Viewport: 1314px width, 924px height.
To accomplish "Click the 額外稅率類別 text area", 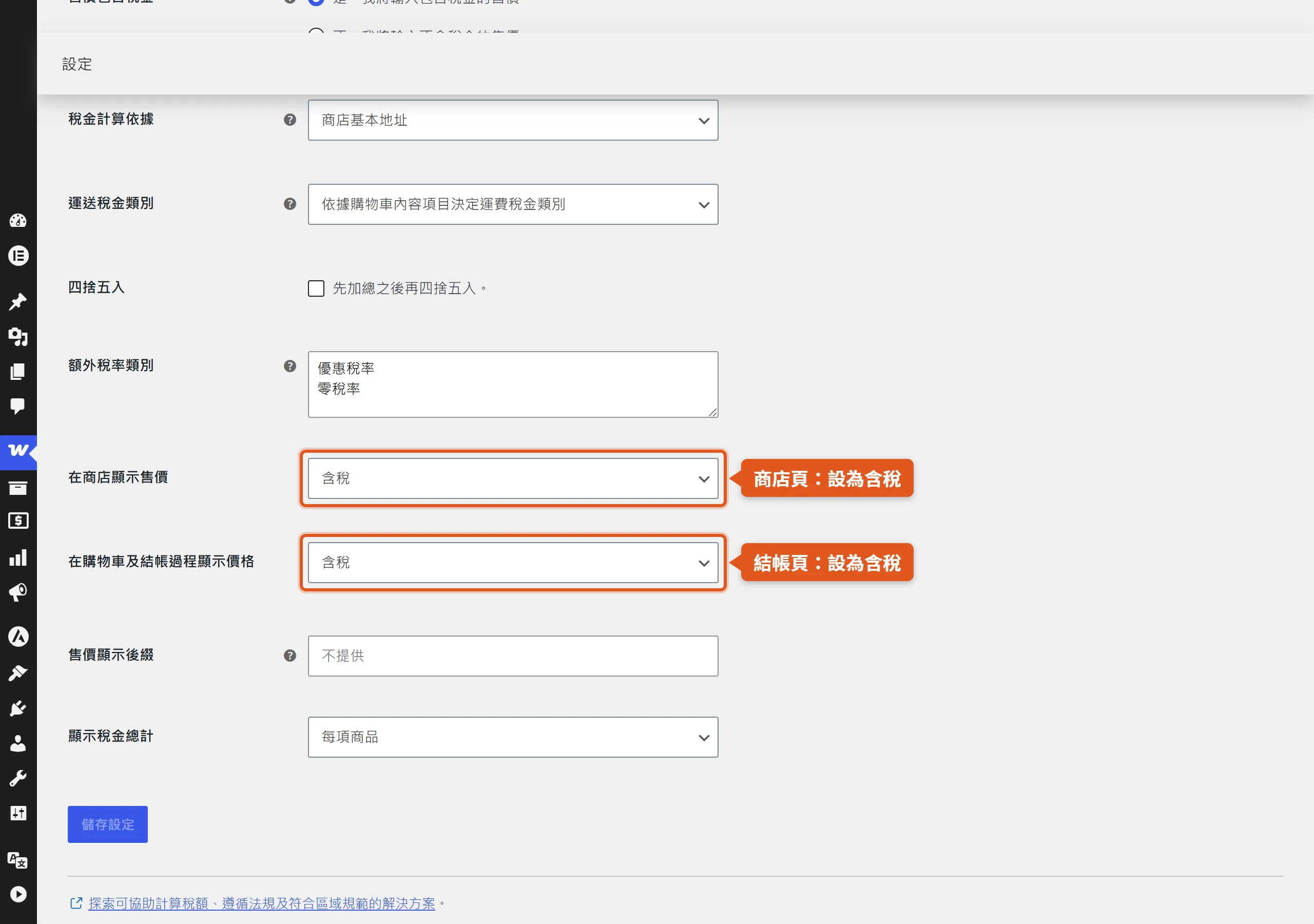I will [513, 384].
